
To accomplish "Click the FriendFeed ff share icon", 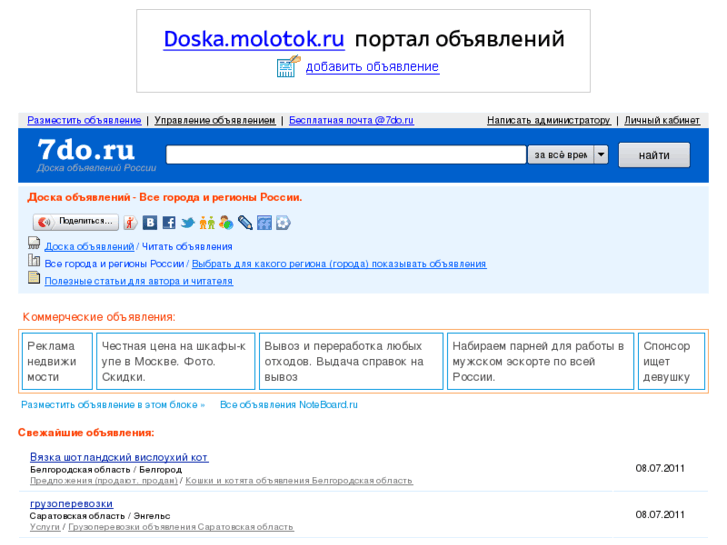I will pyautogui.click(x=264, y=223).
